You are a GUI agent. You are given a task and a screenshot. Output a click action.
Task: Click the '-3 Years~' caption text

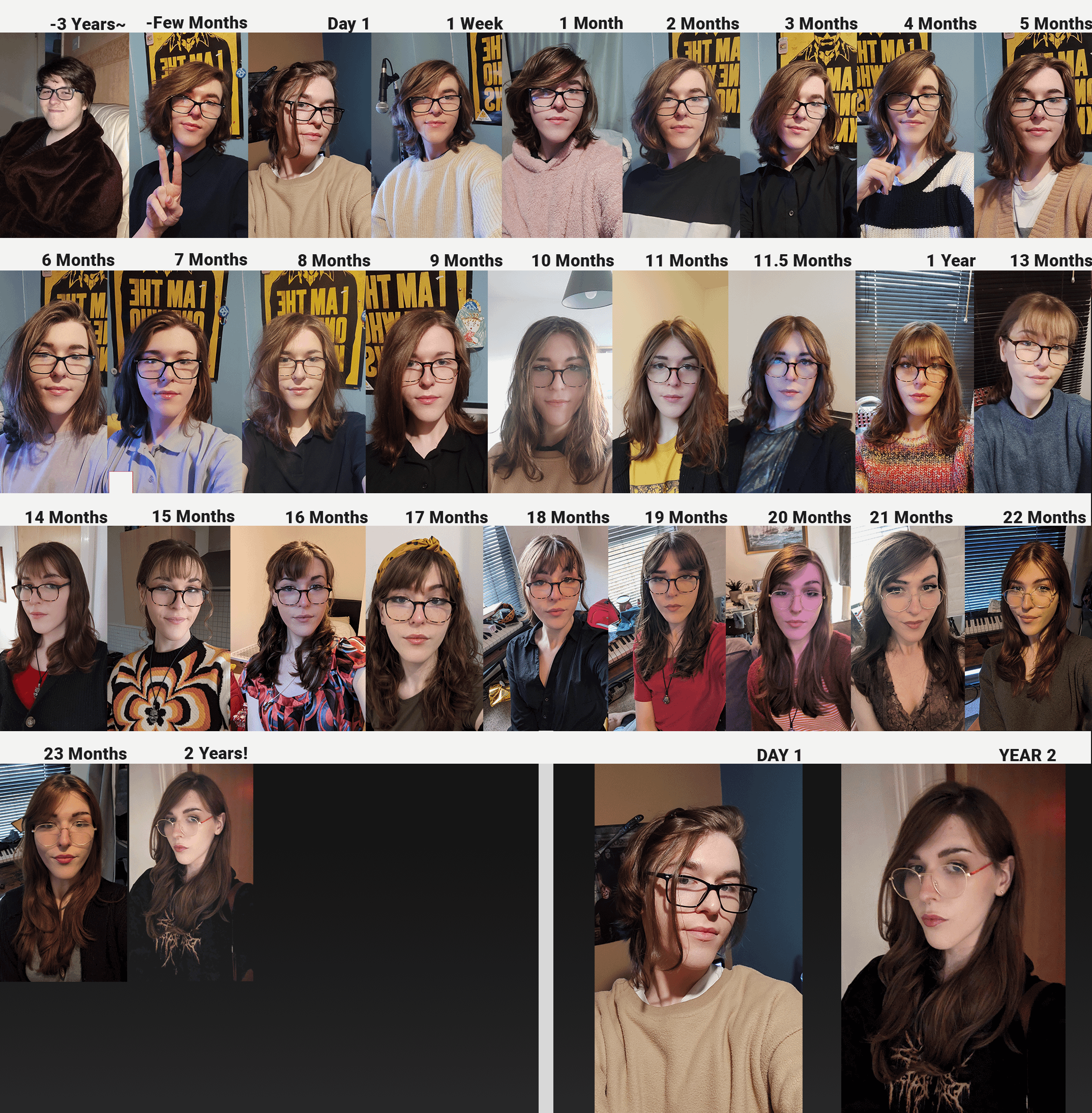click(x=88, y=24)
